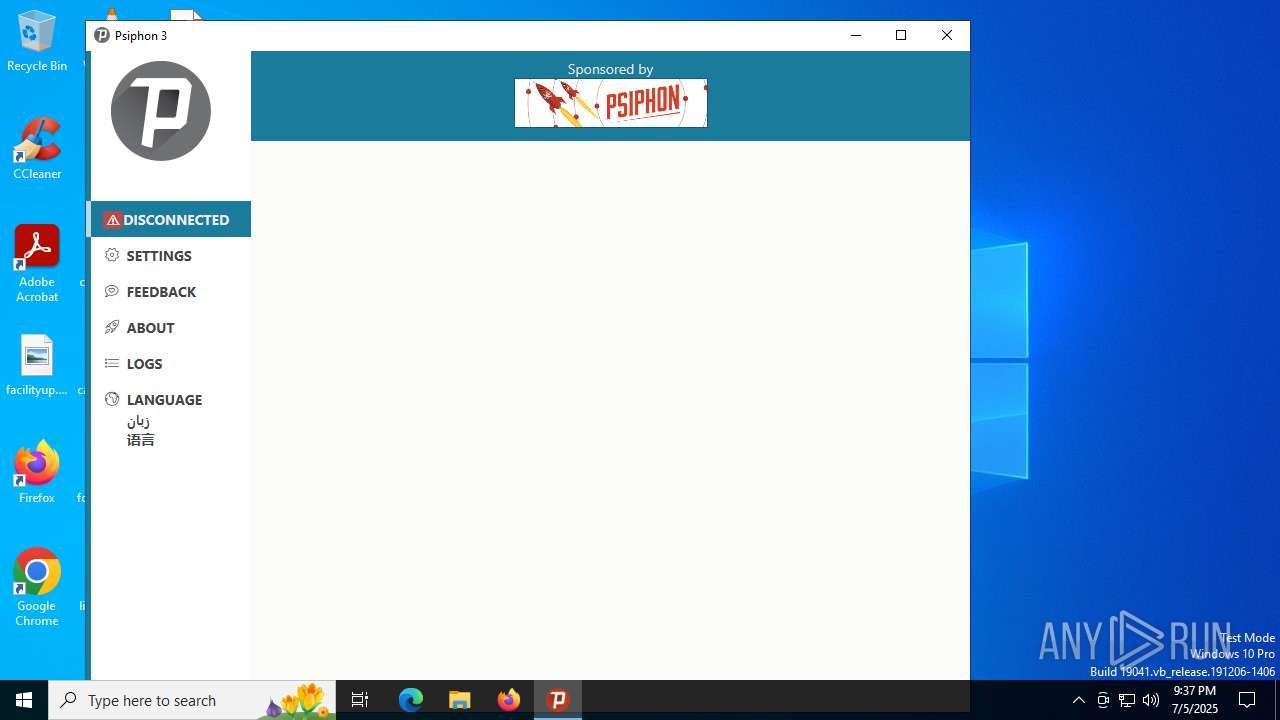
Task: Select the CCleaner desktop shortcut
Action: pyautogui.click(x=37, y=149)
